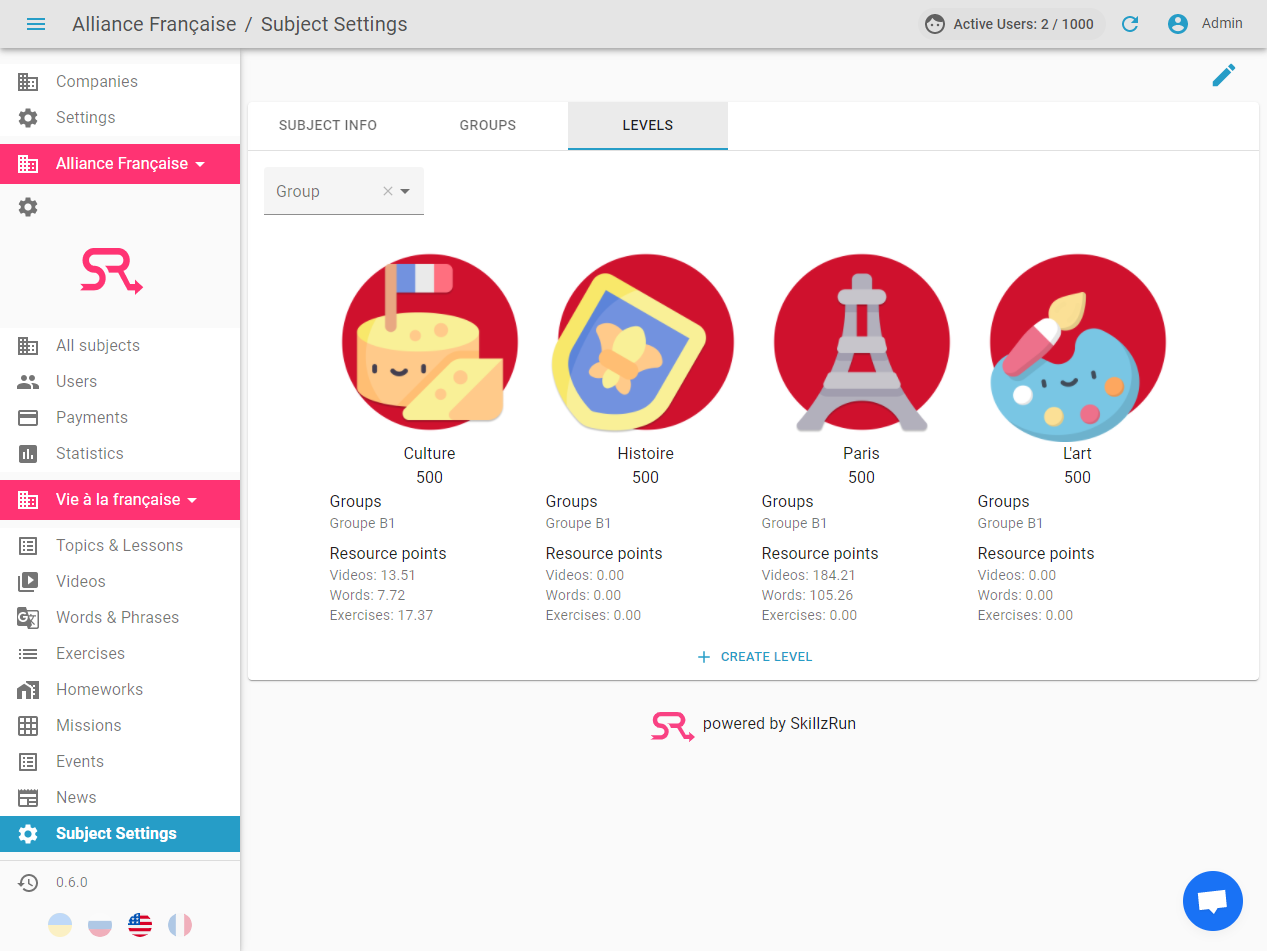The height and width of the screenshot is (951, 1267).
Task: Click the Payments card icon
Action: pyautogui.click(x=28, y=418)
